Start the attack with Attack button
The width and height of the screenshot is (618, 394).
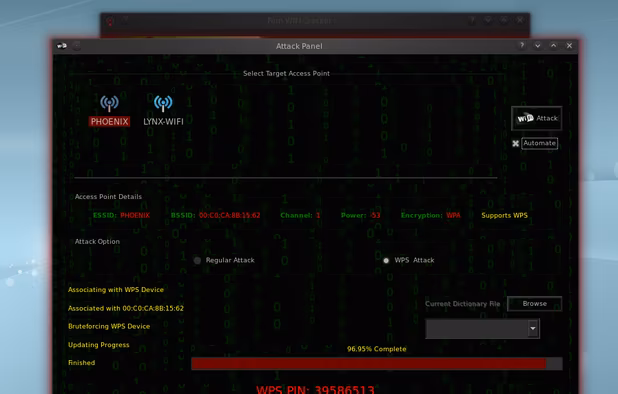pos(536,118)
